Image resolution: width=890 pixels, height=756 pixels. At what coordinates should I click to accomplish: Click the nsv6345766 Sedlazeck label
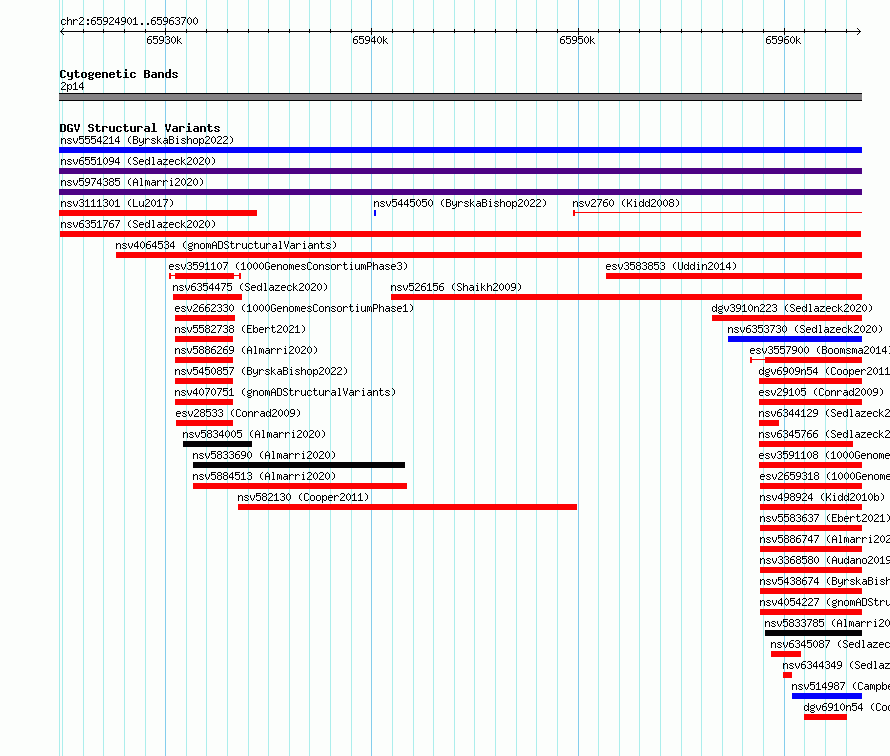(x=824, y=434)
